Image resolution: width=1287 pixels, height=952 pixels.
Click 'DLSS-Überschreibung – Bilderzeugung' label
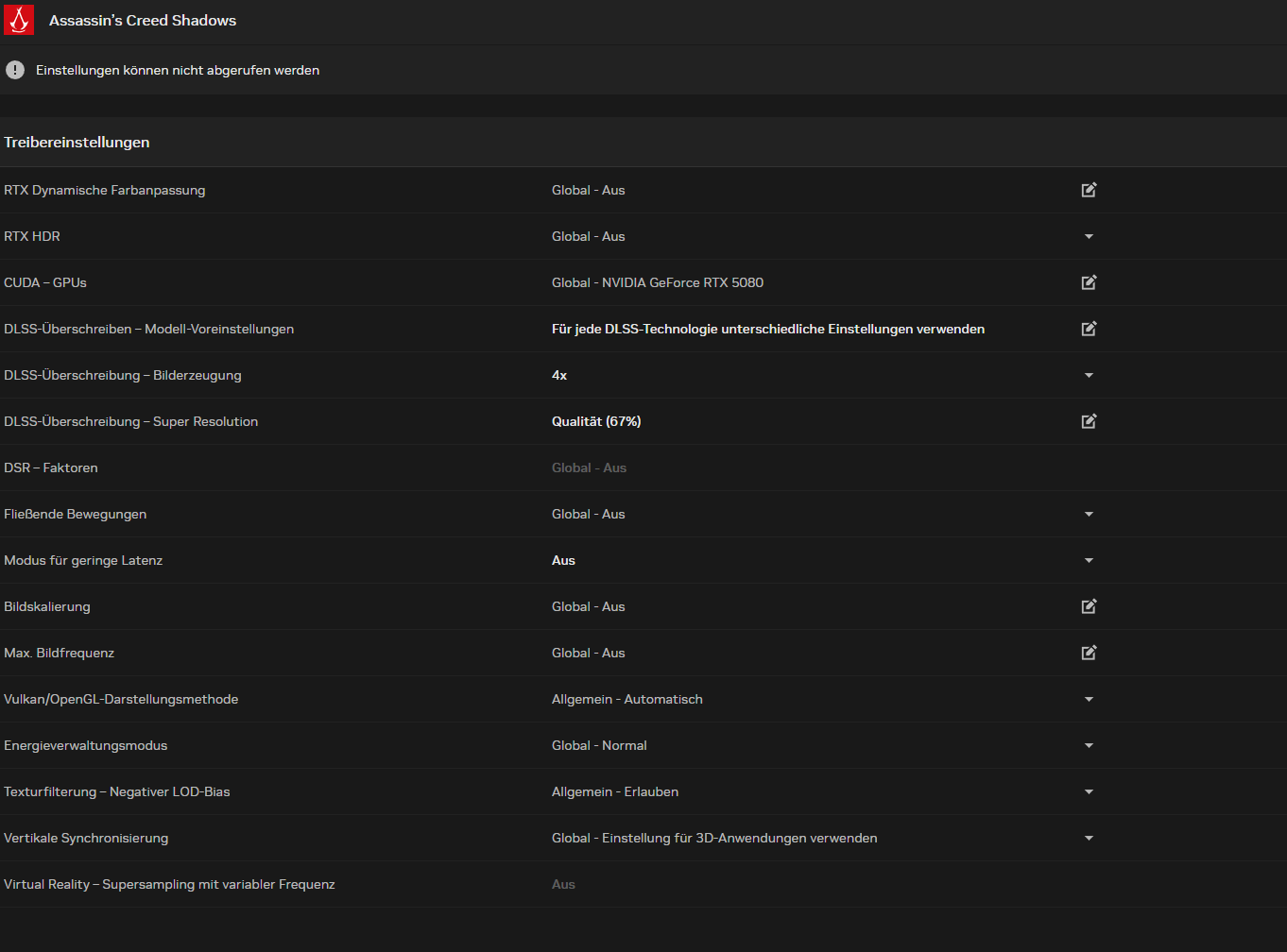(x=123, y=375)
